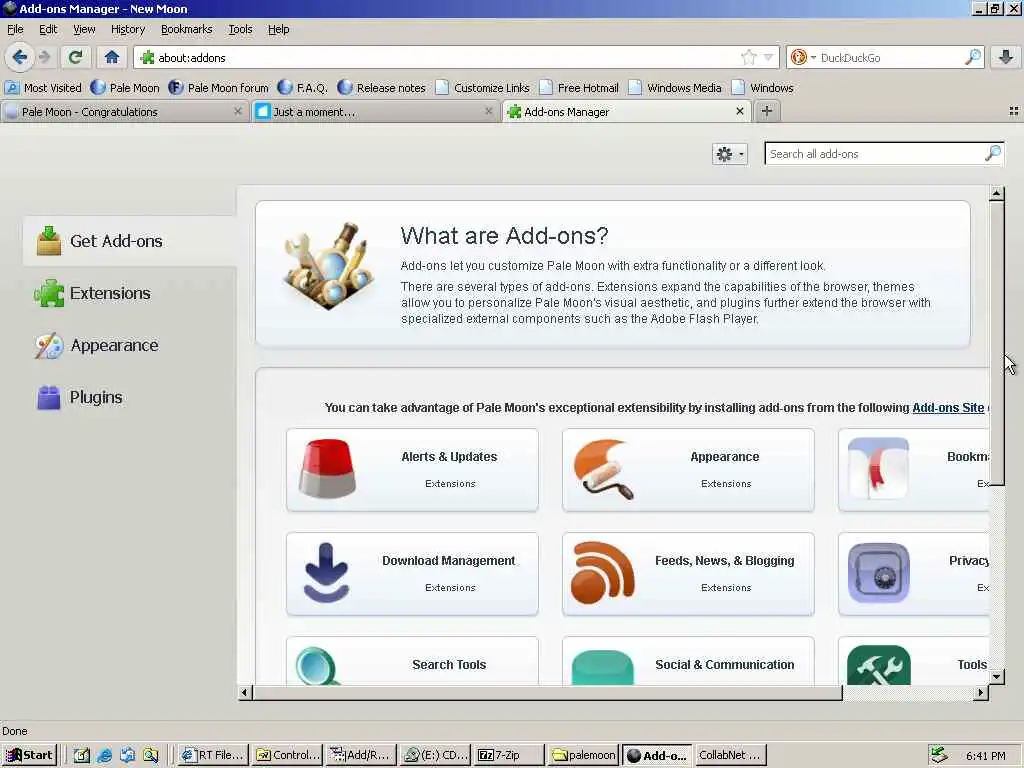Image resolution: width=1024 pixels, height=768 pixels.
Task: Open the Bookmarks menu
Action: 186,29
